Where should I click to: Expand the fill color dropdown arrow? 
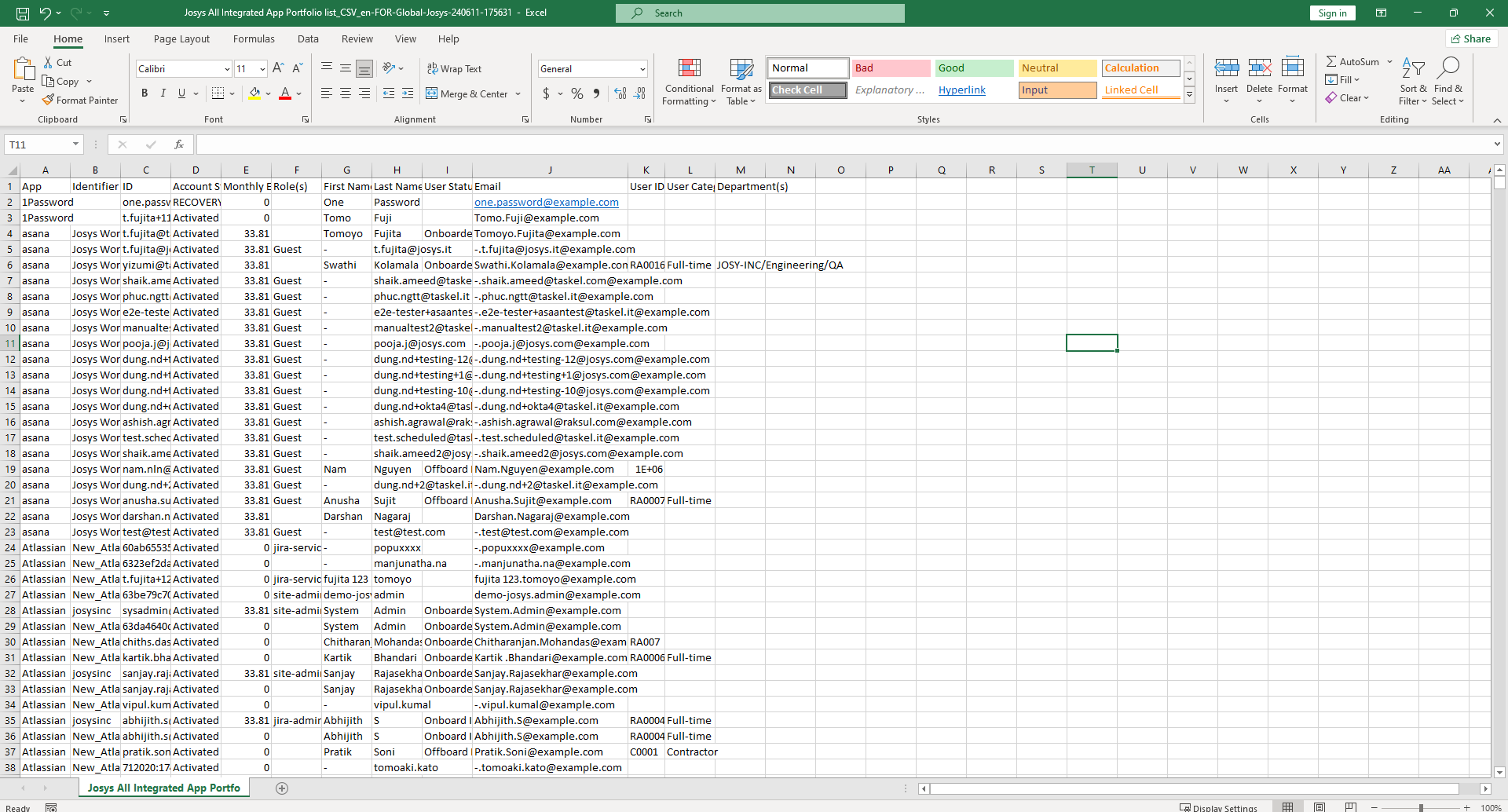pyautogui.click(x=269, y=93)
